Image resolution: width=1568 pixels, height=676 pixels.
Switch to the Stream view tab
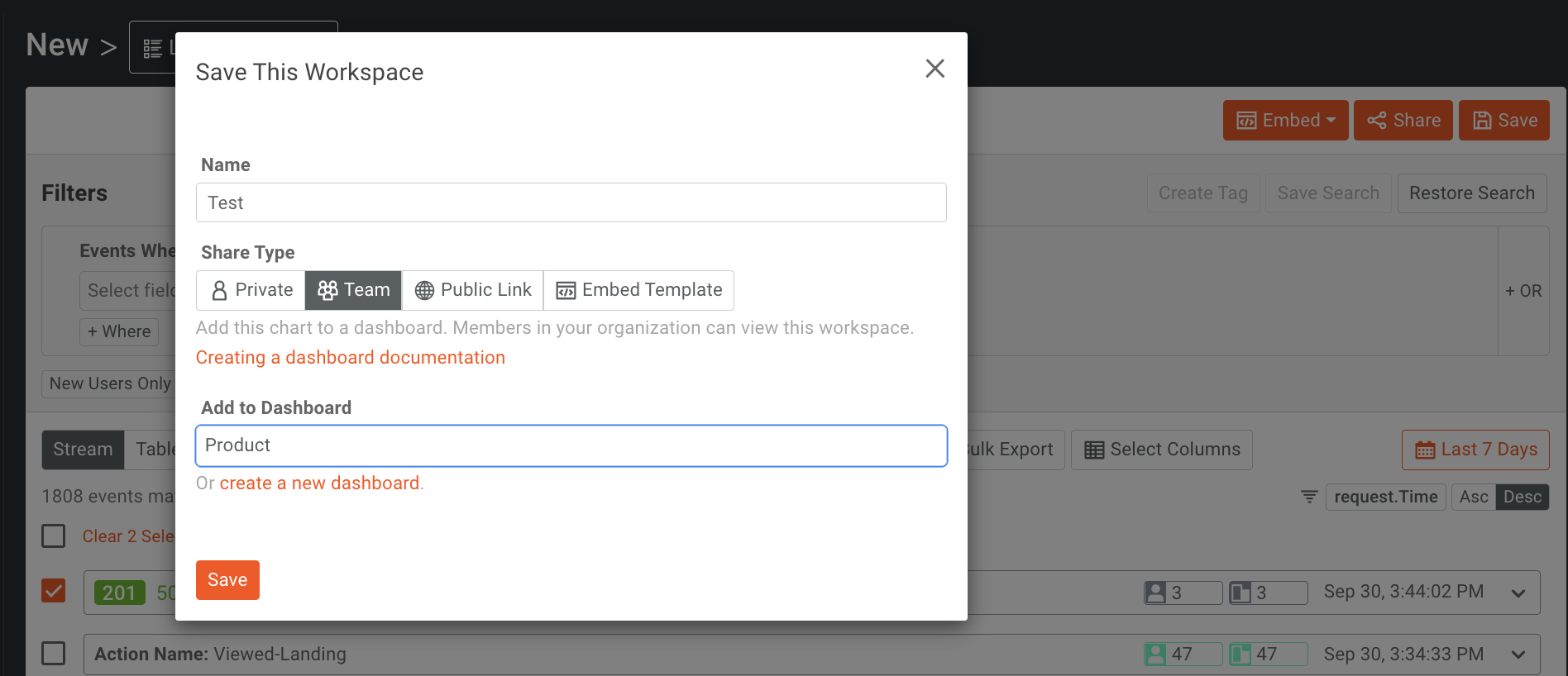point(83,450)
